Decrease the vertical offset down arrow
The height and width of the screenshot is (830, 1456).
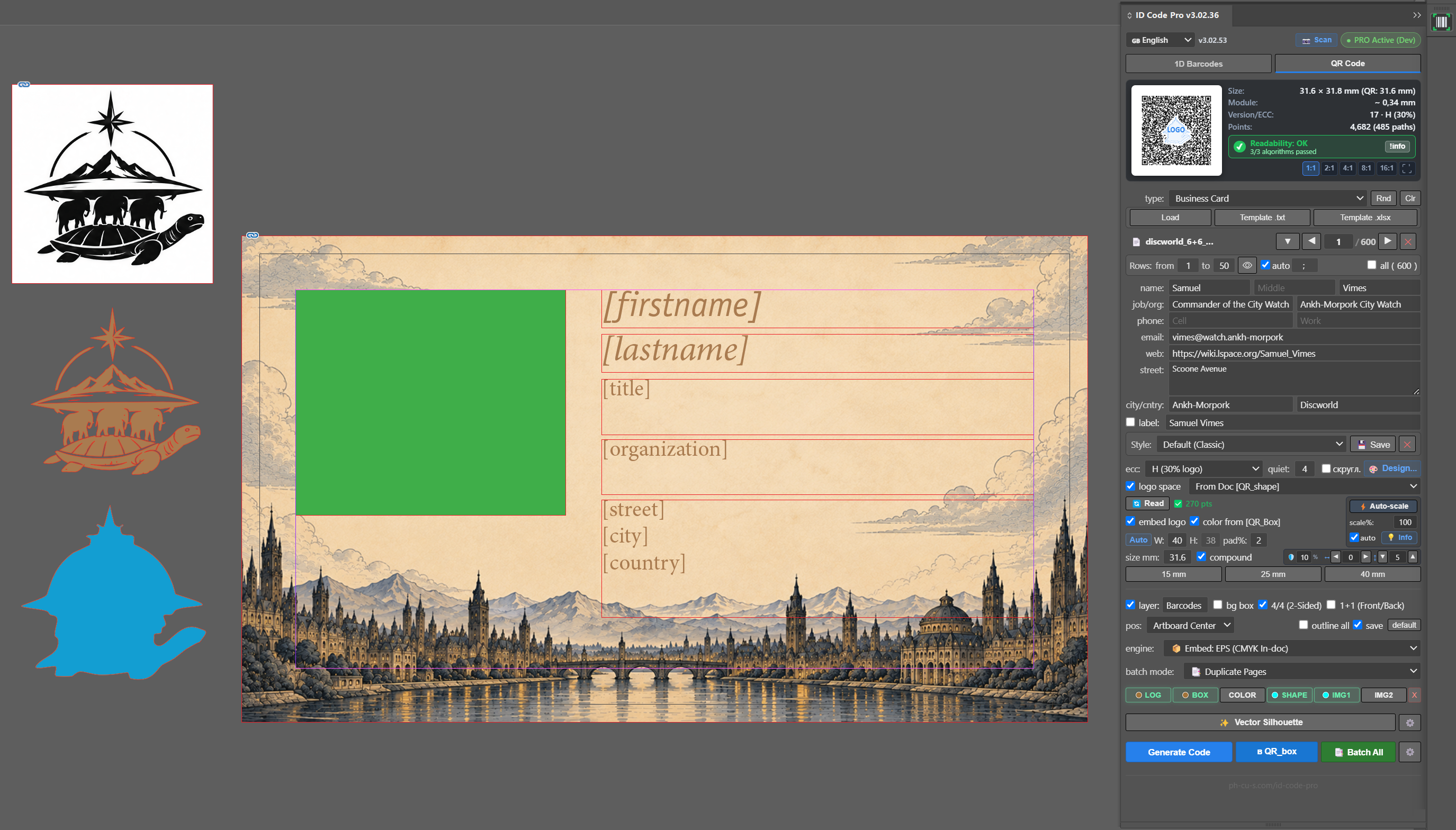click(1382, 557)
